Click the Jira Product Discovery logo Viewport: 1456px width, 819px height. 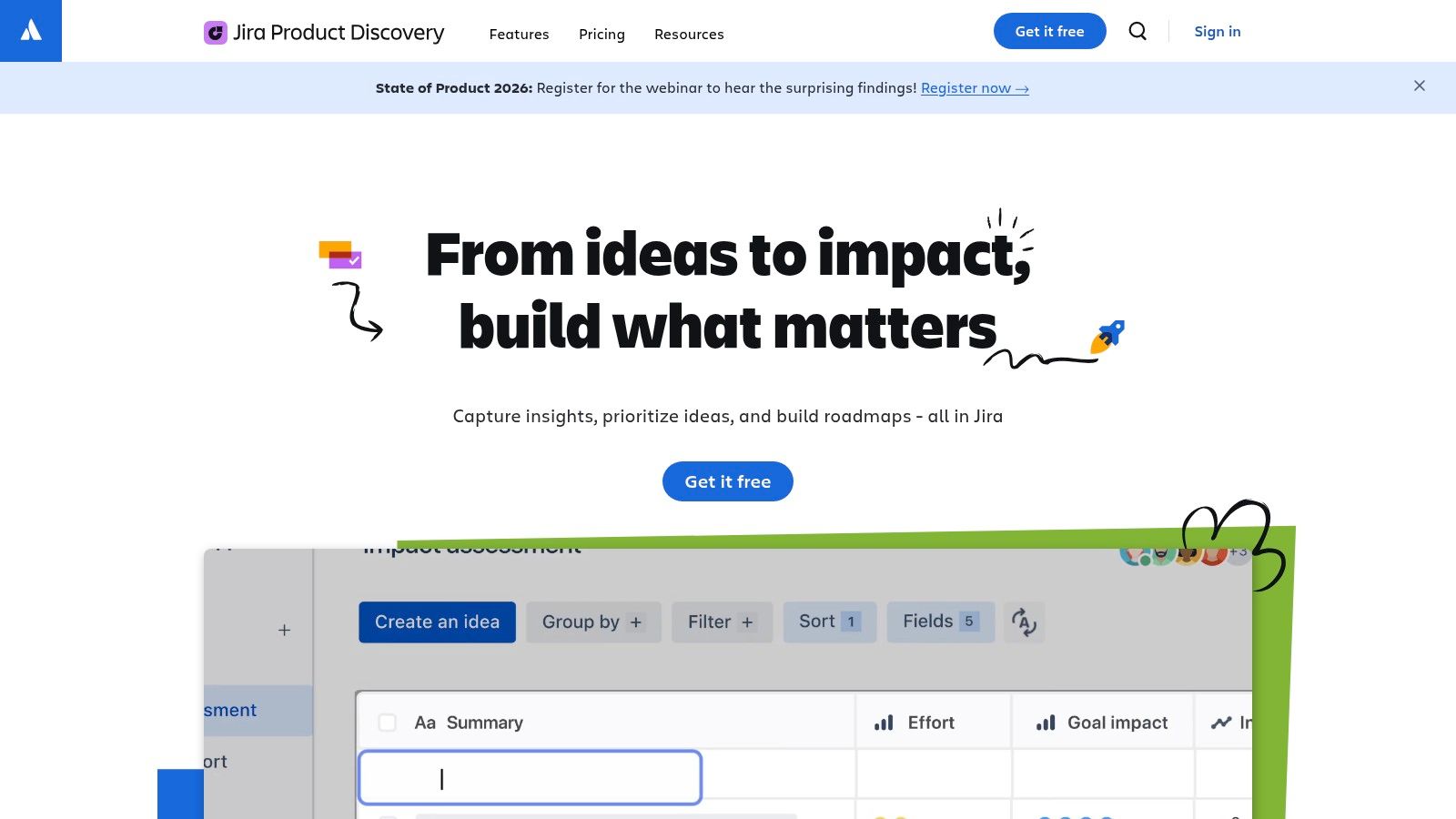point(323,32)
